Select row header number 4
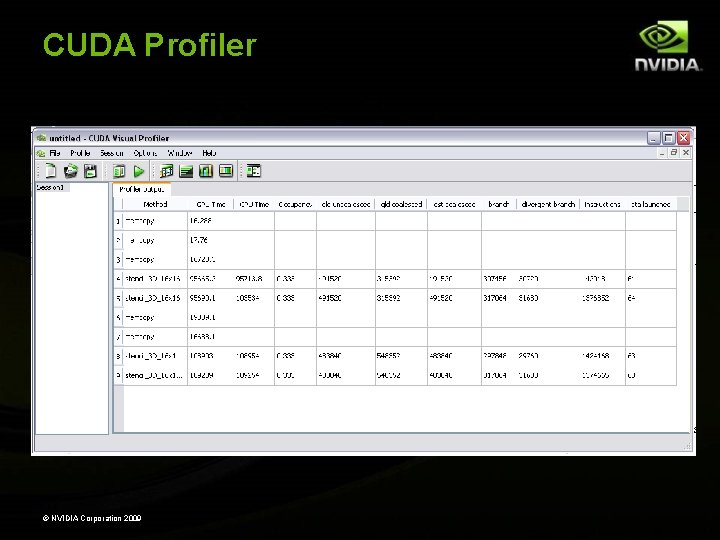The height and width of the screenshot is (540, 720). [118, 279]
